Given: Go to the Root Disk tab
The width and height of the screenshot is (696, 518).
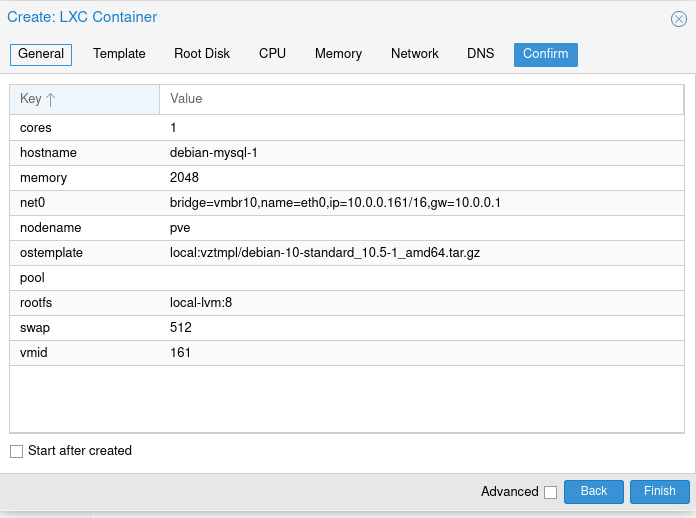Looking at the screenshot, I should click(x=202, y=54).
